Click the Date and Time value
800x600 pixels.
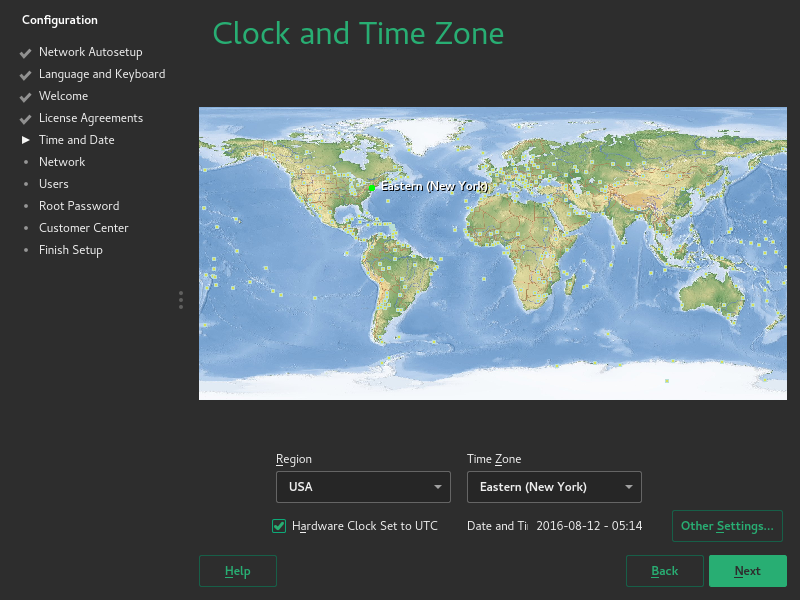tap(589, 525)
